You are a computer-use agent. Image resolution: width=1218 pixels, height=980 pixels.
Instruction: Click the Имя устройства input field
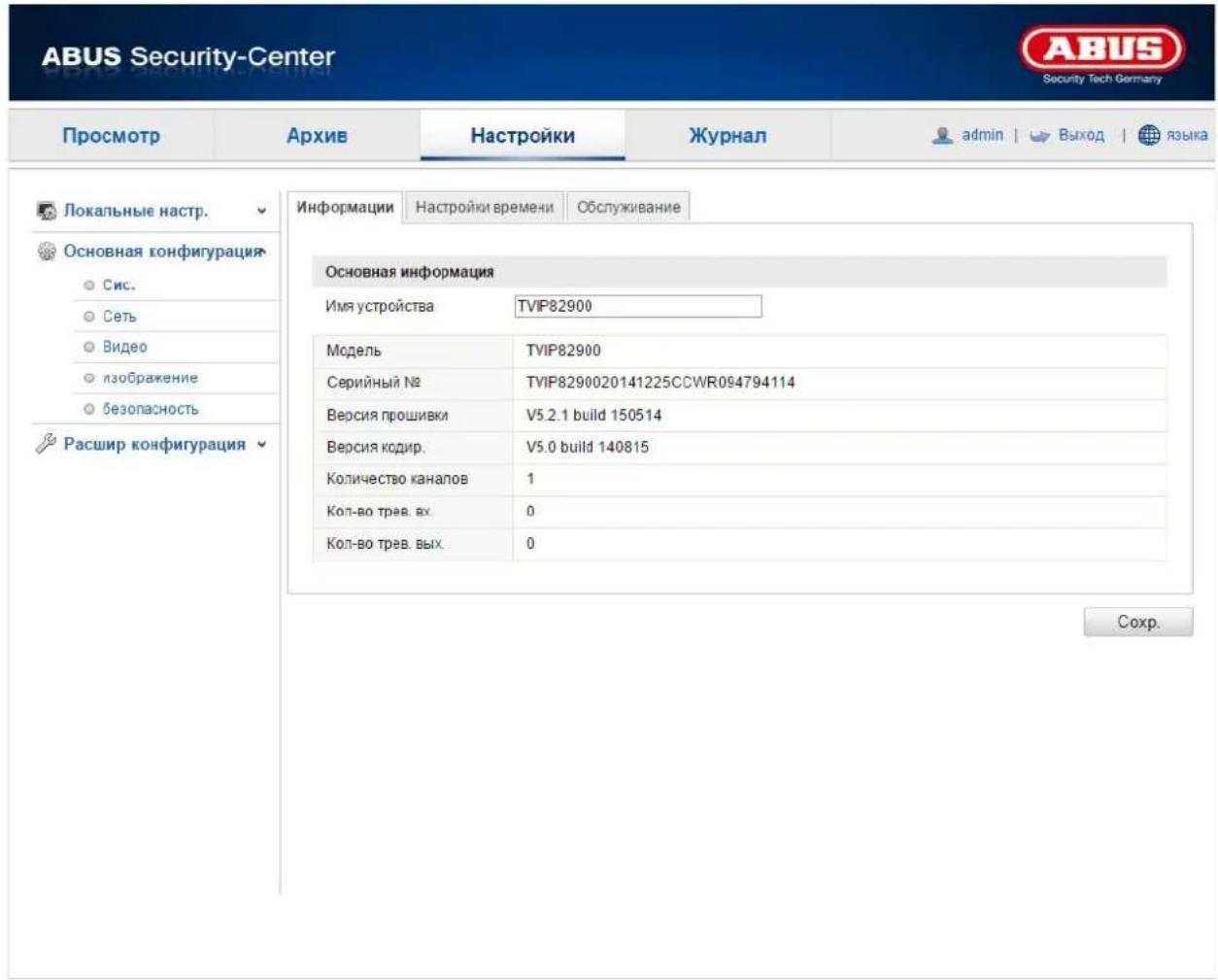638,306
